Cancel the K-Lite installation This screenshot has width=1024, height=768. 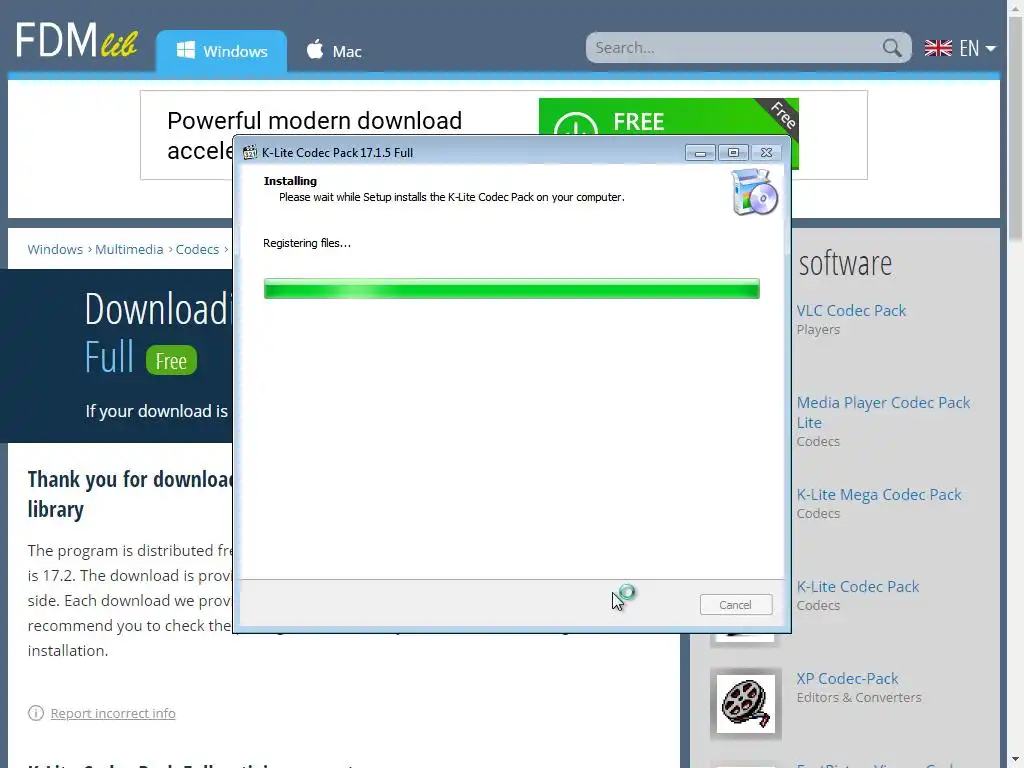[735, 605]
